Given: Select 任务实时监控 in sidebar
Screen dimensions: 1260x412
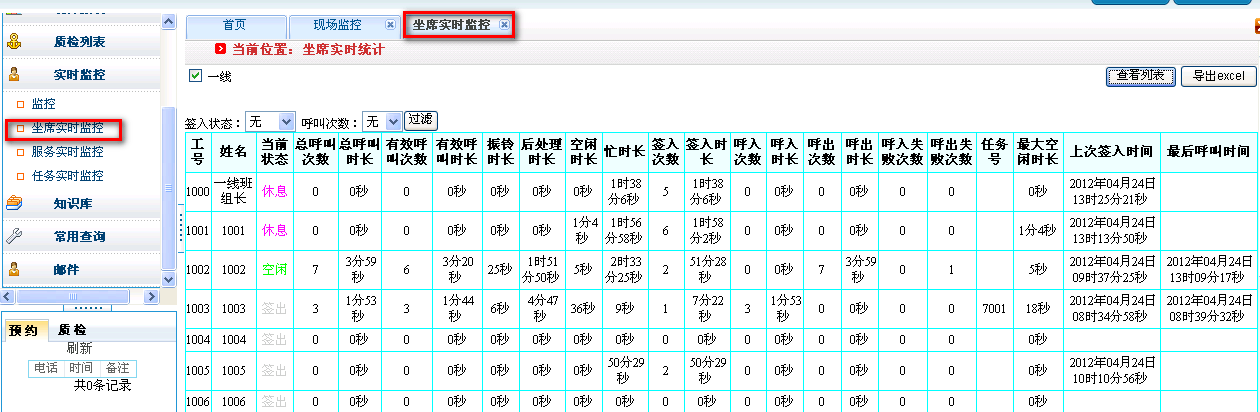Looking at the screenshot, I should coord(67,176).
